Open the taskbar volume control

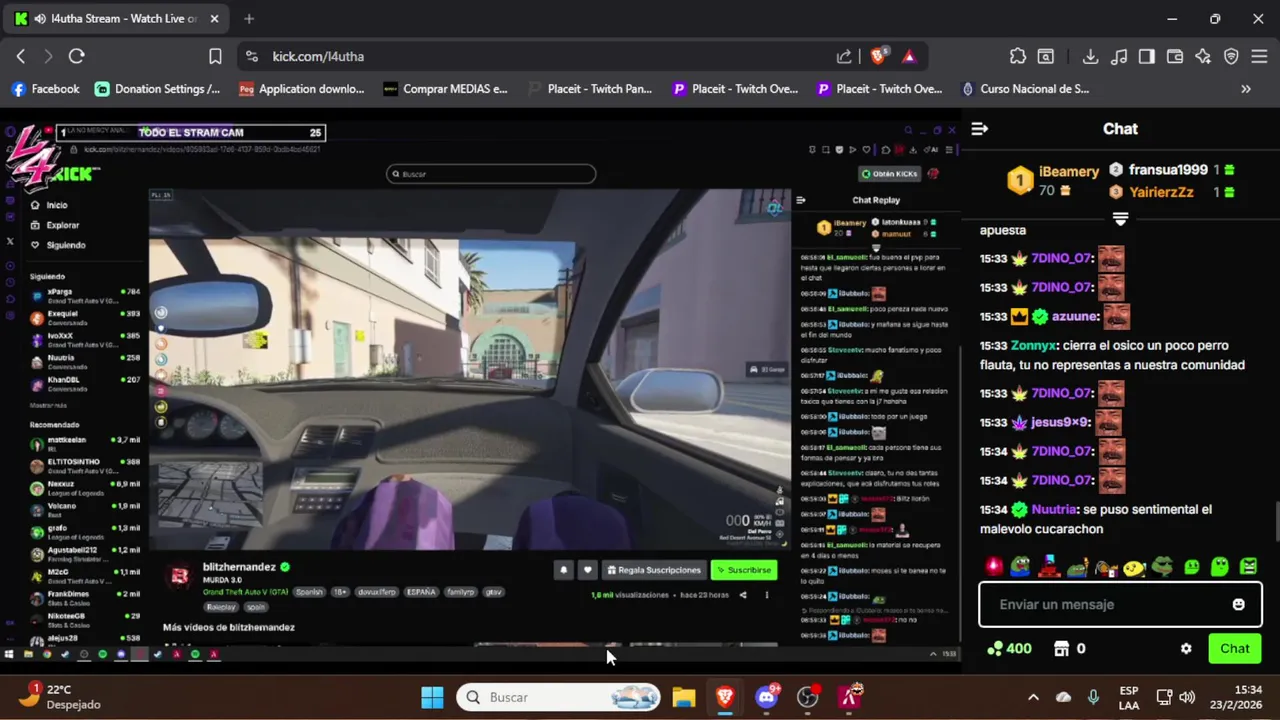(x=1187, y=697)
